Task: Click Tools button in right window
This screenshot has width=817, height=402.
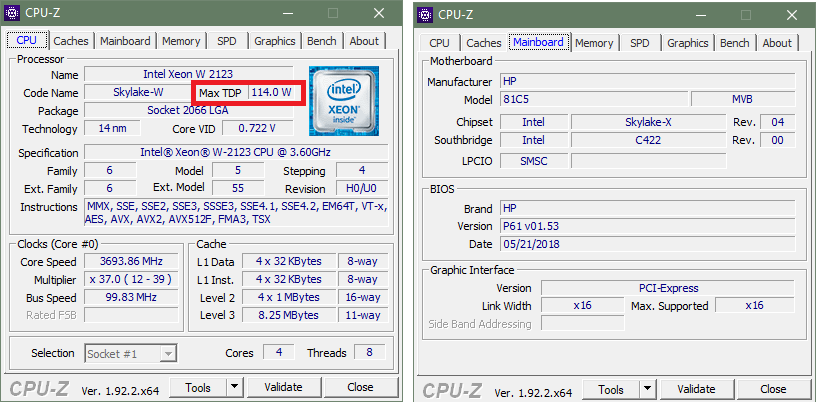Action: tap(611, 389)
